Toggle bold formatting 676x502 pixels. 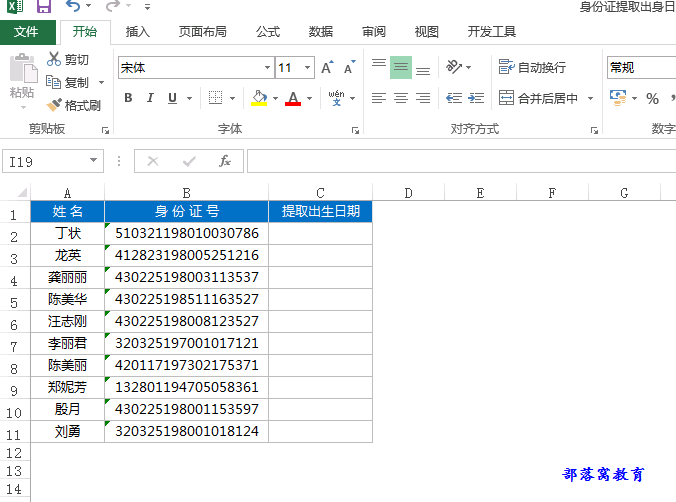coord(128,98)
